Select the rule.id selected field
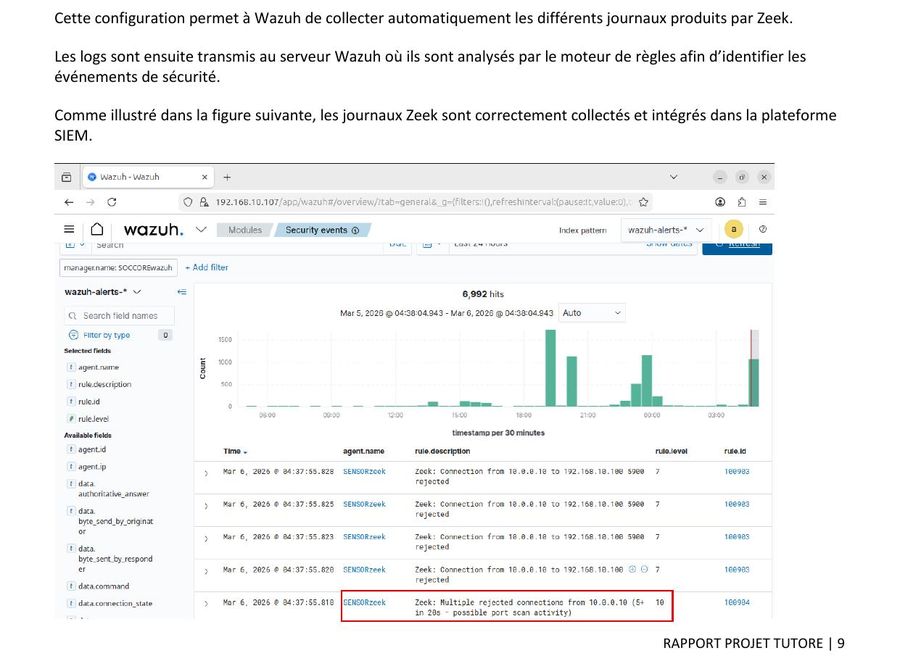 (88, 402)
